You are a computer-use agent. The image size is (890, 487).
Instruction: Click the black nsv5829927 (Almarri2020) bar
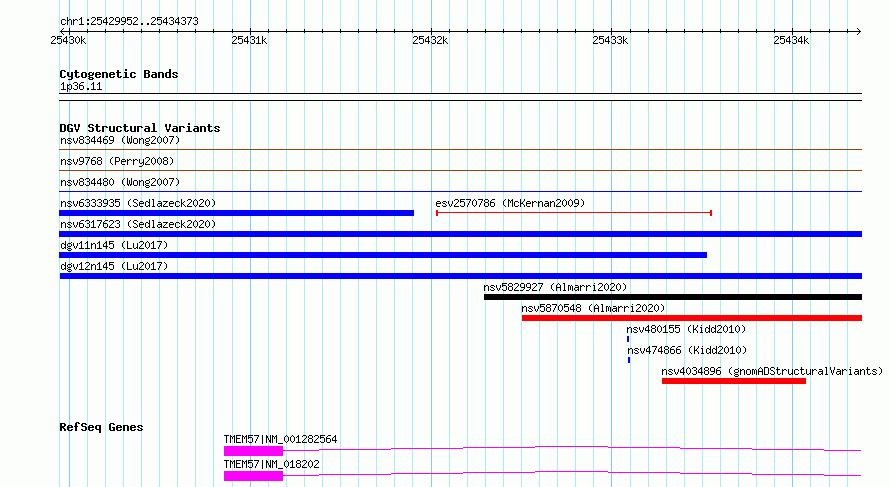(x=673, y=297)
